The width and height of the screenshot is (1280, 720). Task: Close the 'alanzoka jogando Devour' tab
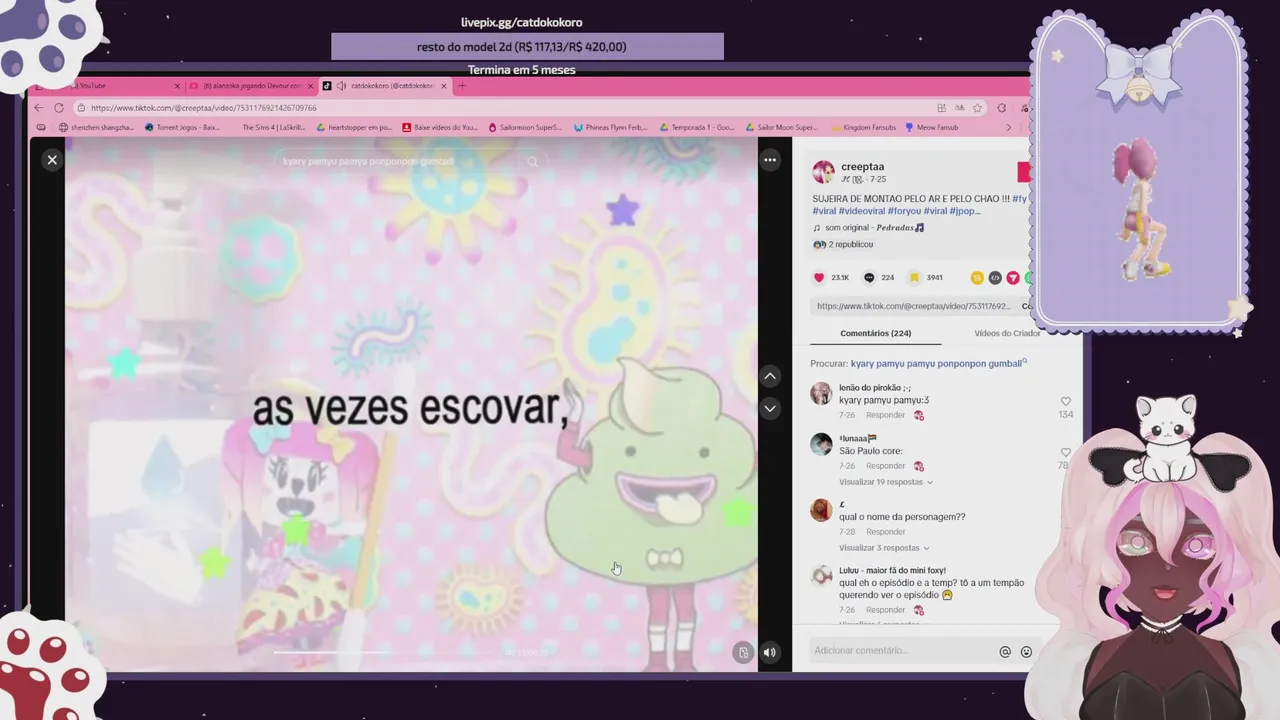(311, 86)
